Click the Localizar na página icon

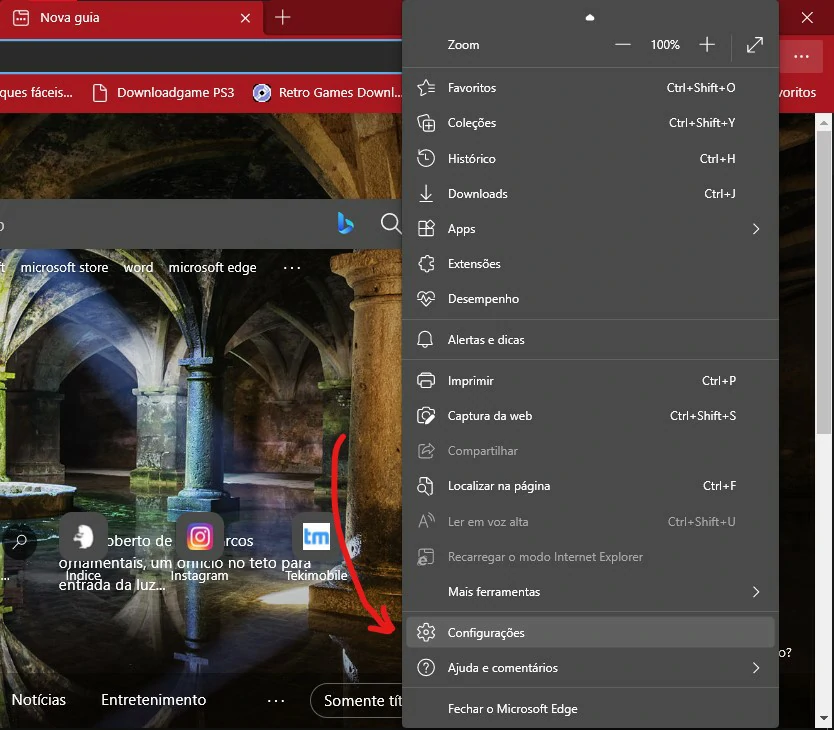point(426,486)
